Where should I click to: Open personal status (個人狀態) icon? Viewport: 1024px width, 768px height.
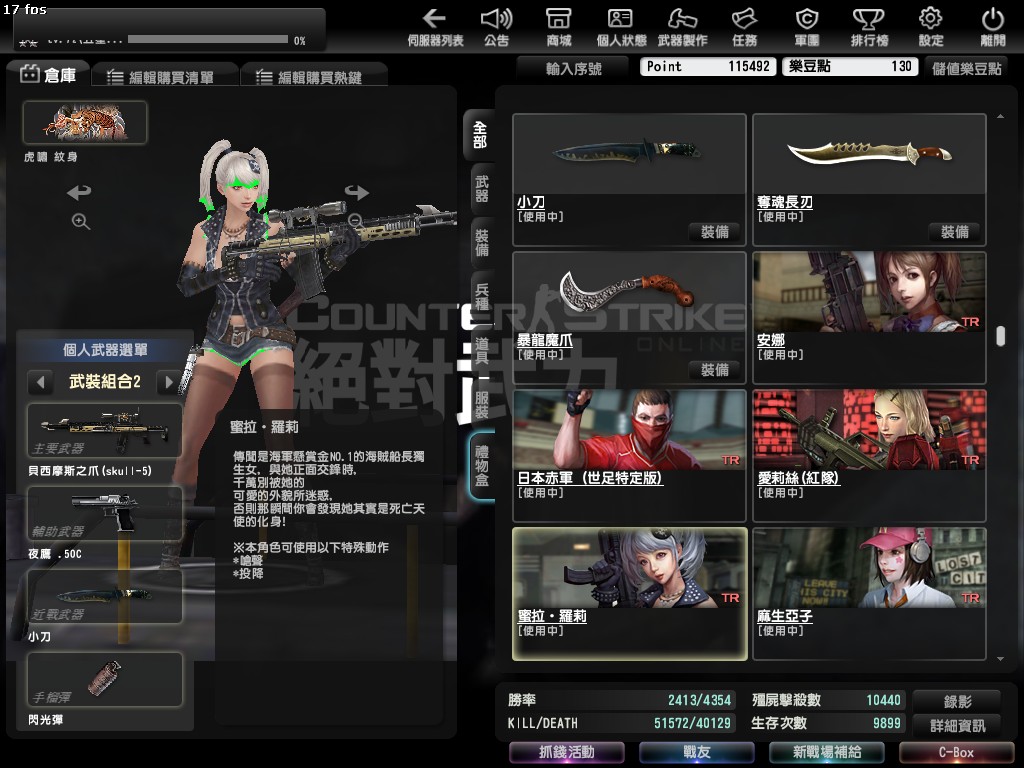[620, 27]
